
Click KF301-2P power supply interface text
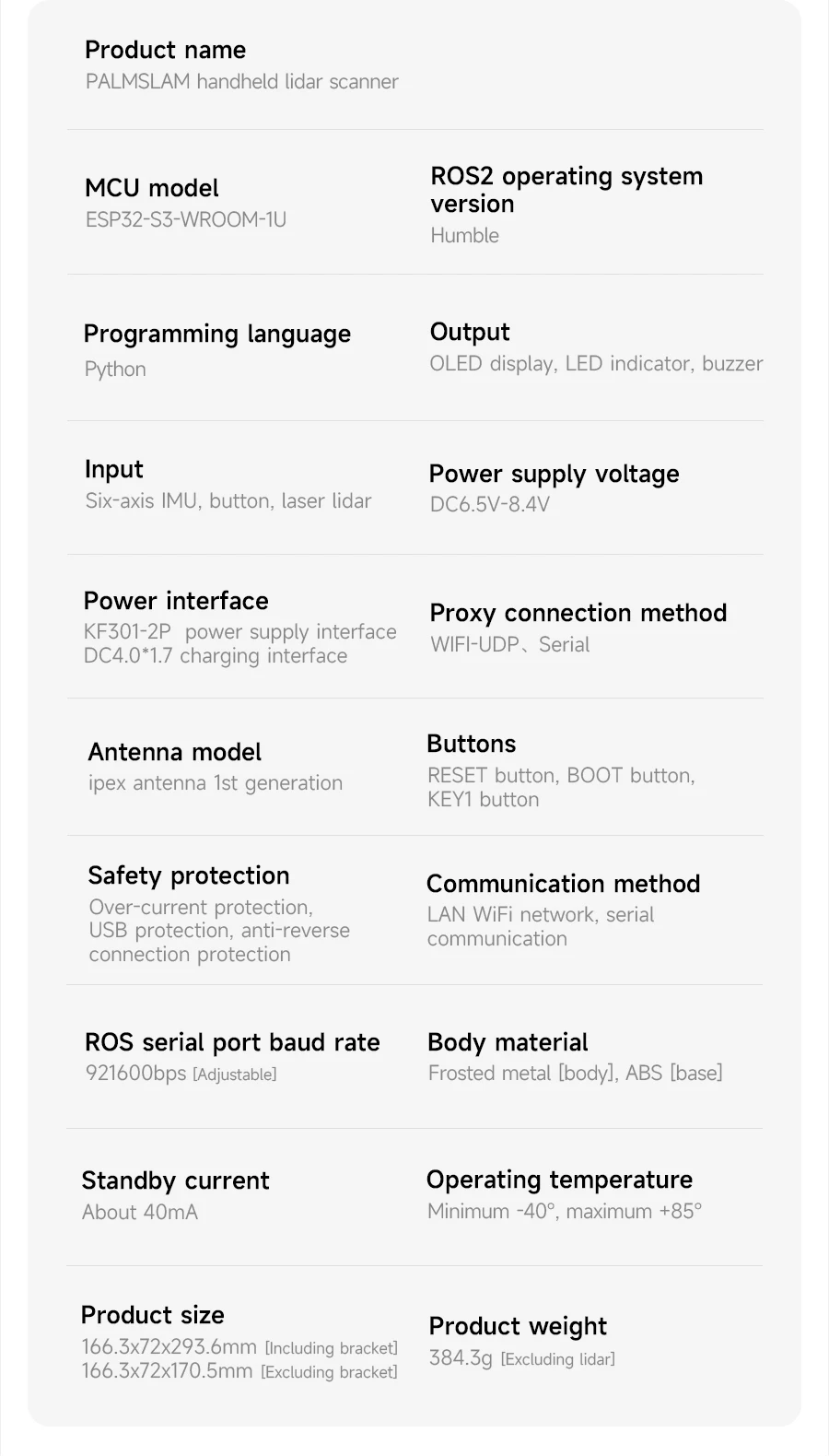pyautogui.click(x=239, y=632)
